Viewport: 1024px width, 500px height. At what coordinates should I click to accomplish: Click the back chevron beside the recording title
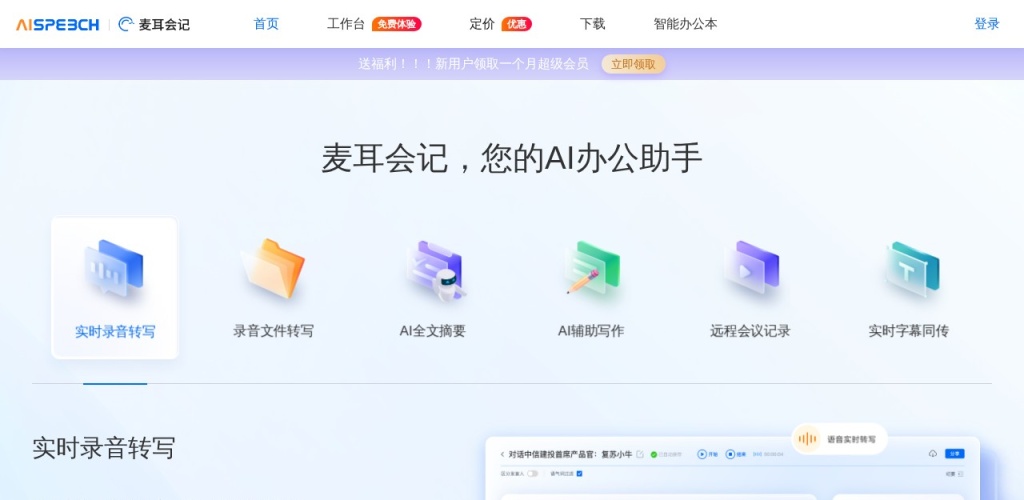(501, 454)
